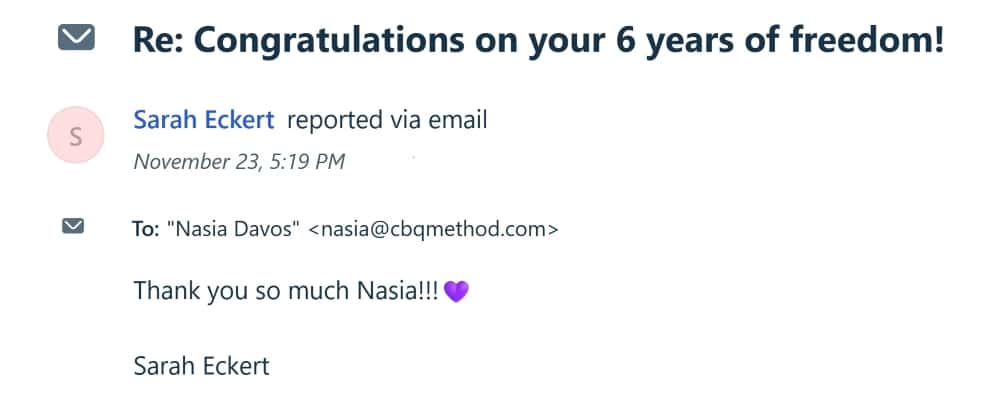Click the "To:" label
The height and width of the screenshot is (409, 1000).
tap(145, 228)
